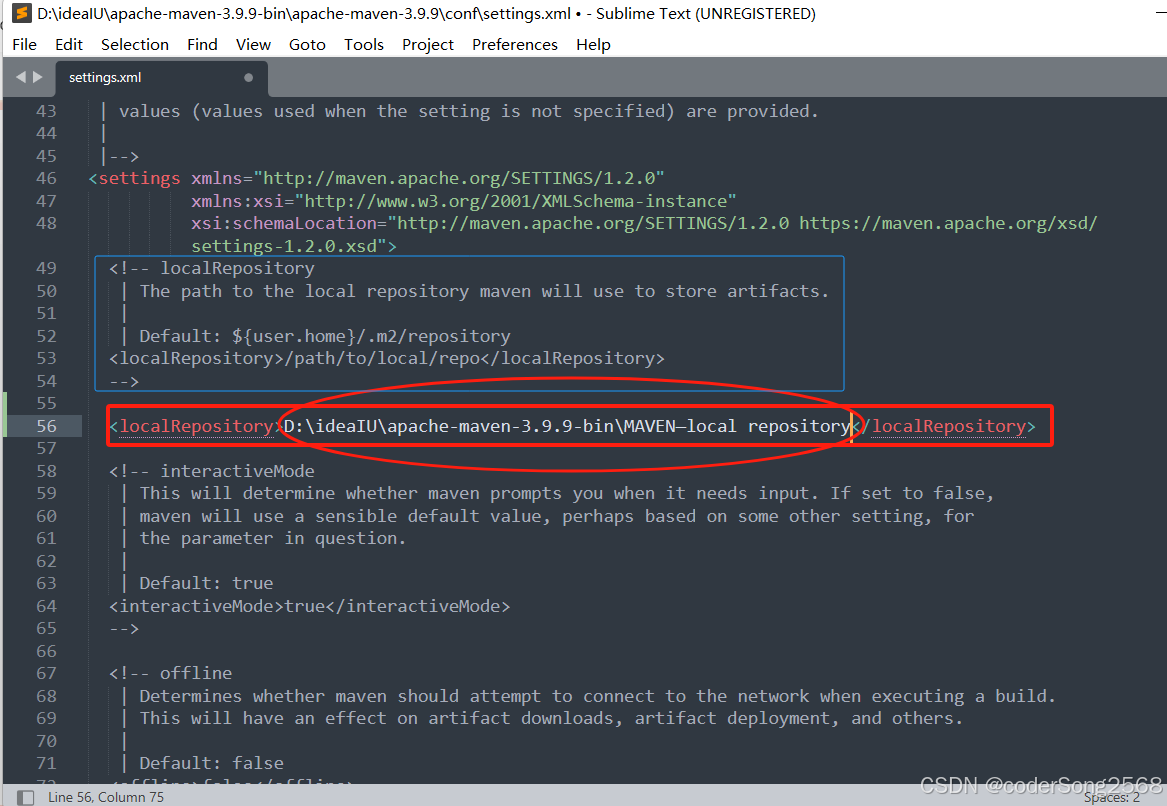The height and width of the screenshot is (806, 1167).
Task: Open the Edit menu
Action: click(68, 45)
